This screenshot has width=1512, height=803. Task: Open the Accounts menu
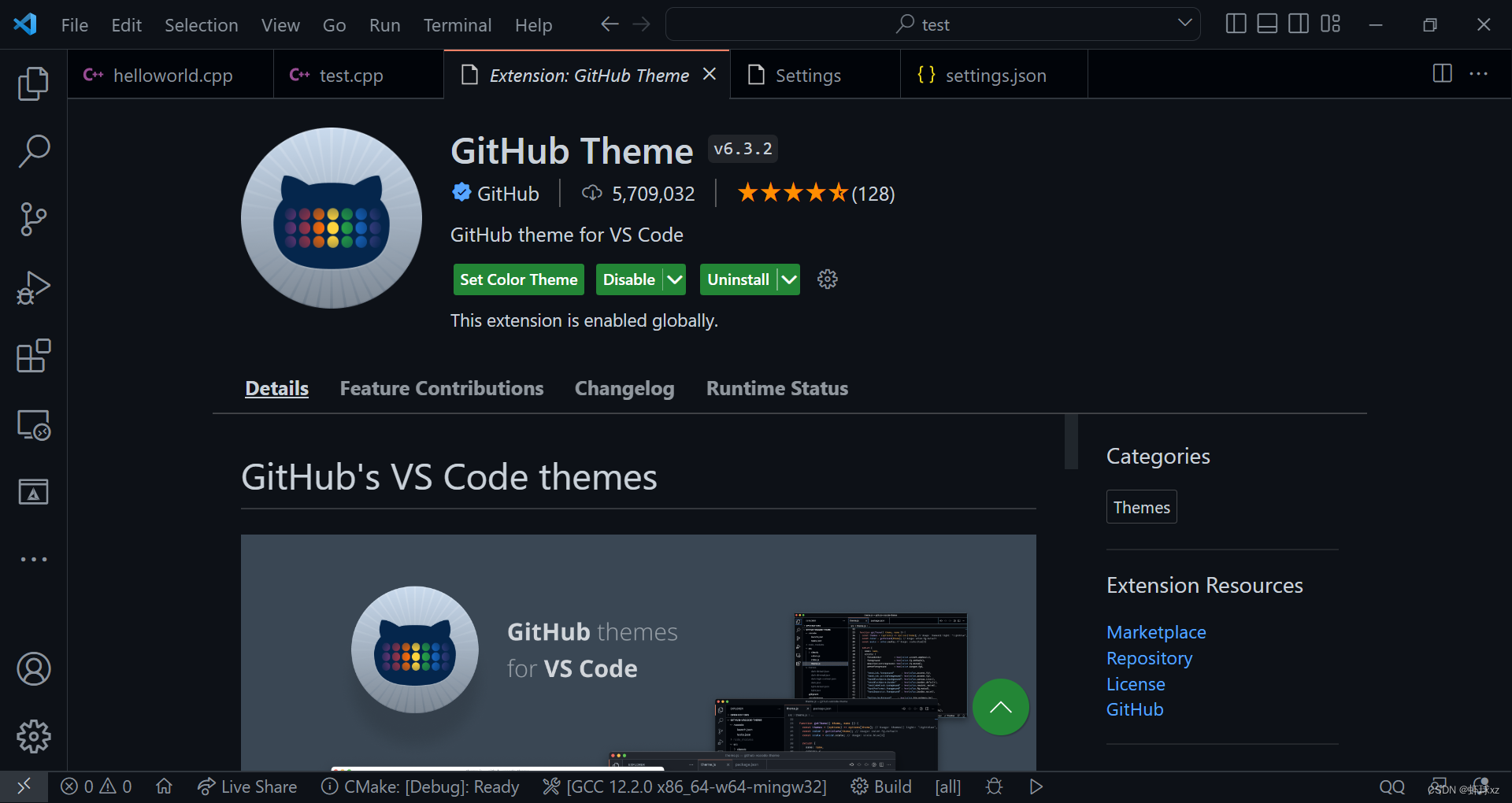tap(33, 669)
